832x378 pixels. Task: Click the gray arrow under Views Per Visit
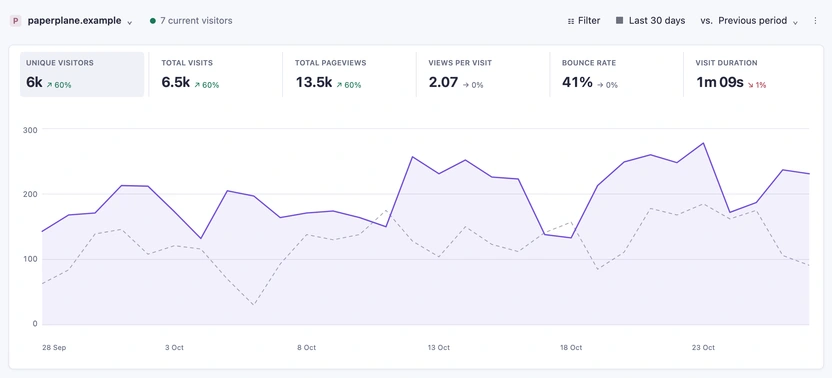click(465, 85)
